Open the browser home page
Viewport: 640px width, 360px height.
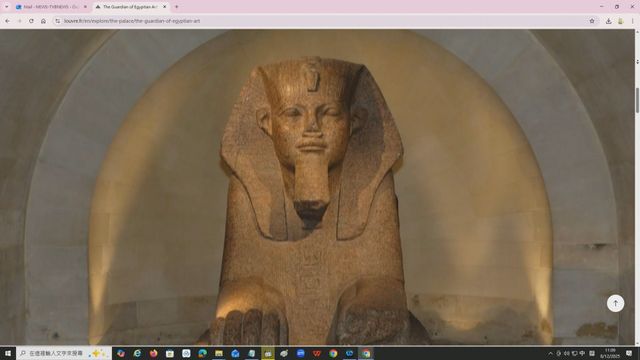coord(43,21)
